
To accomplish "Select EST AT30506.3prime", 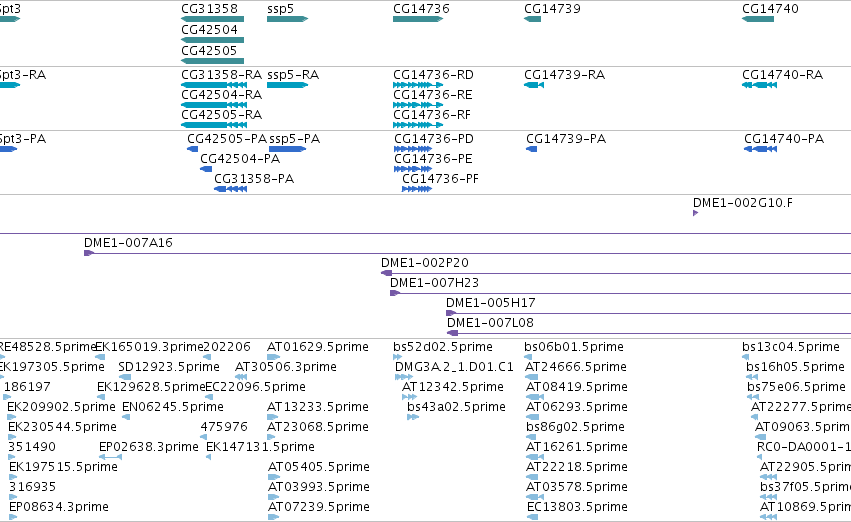I will click(x=286, y=367).
